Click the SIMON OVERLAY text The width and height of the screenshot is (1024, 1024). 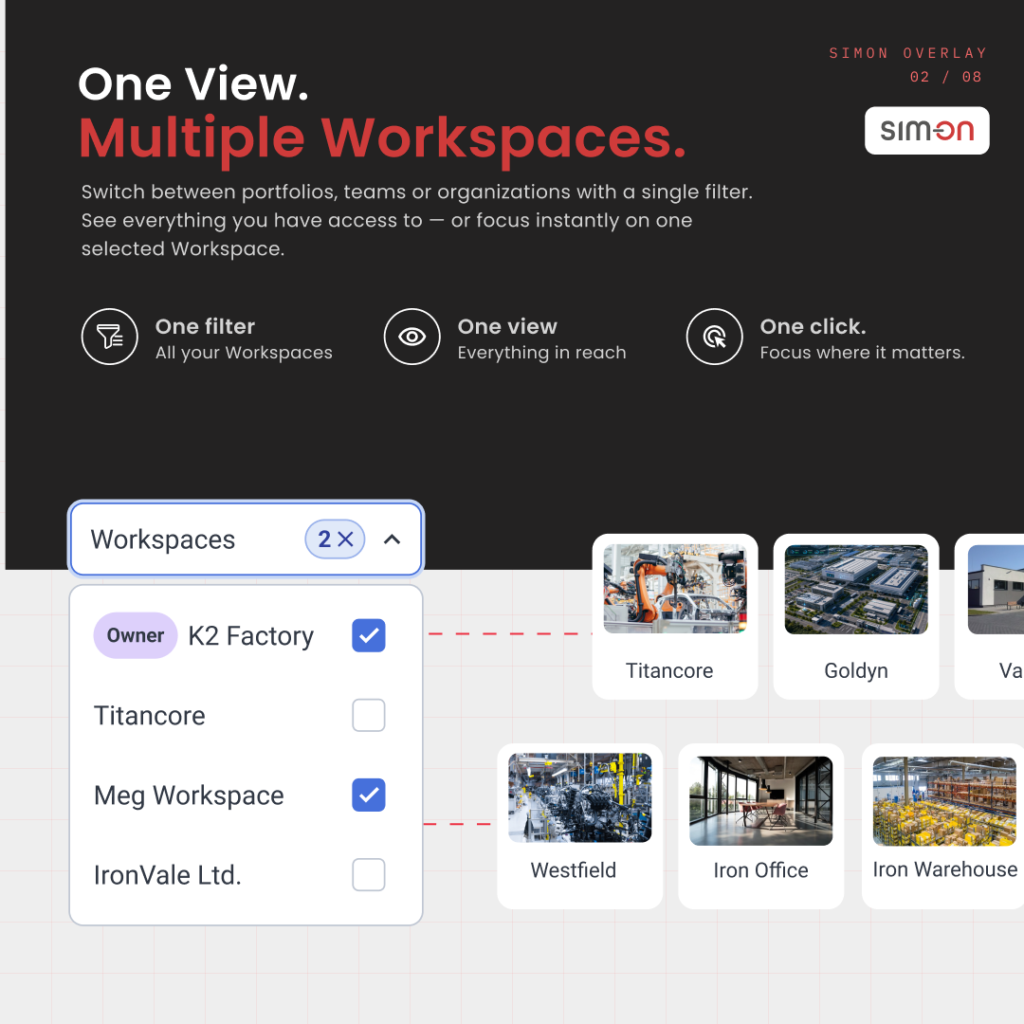click(x=908, y=53)
